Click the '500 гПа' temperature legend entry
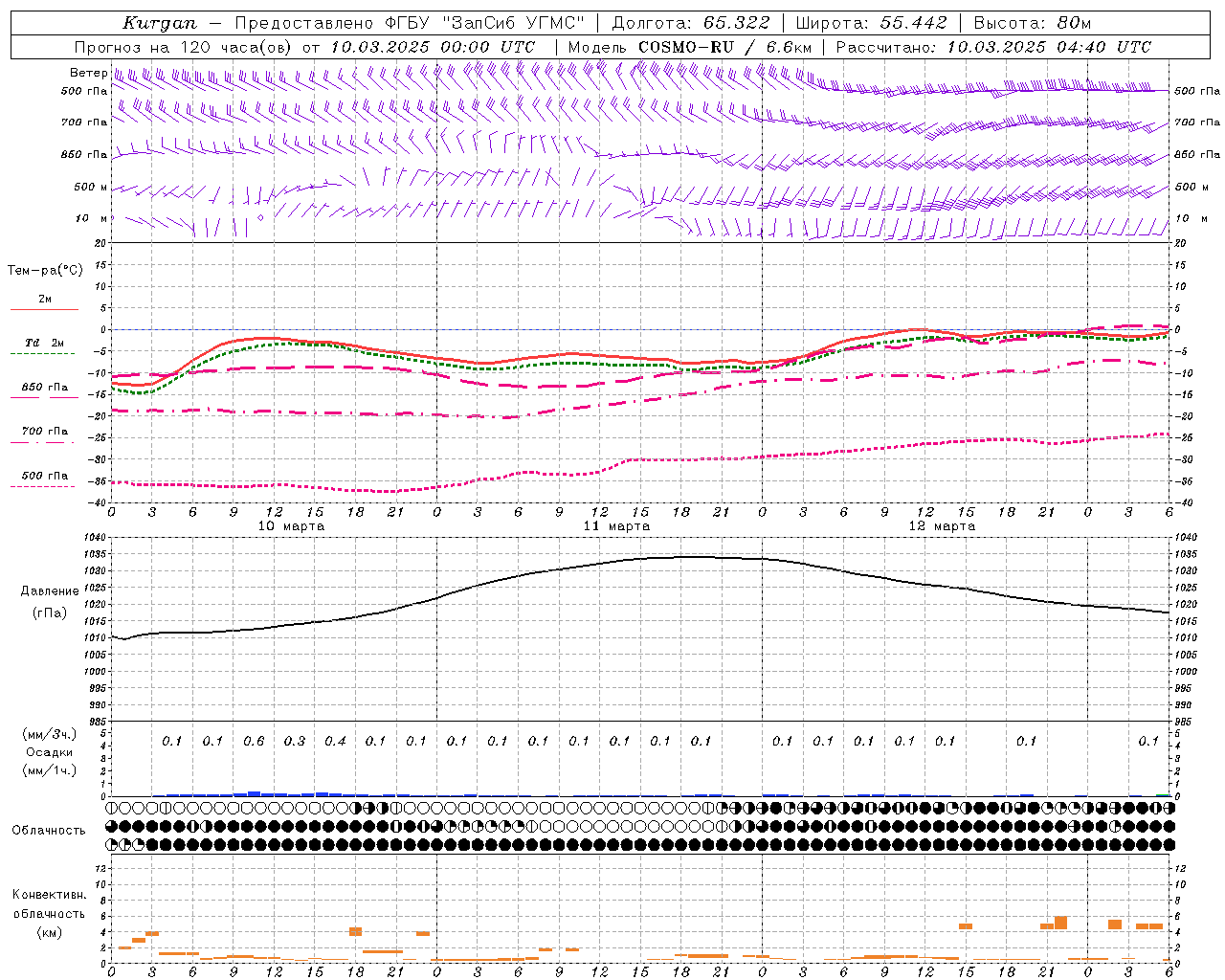The width and height of the screenshot is (1225, 980). coord(45,476)
